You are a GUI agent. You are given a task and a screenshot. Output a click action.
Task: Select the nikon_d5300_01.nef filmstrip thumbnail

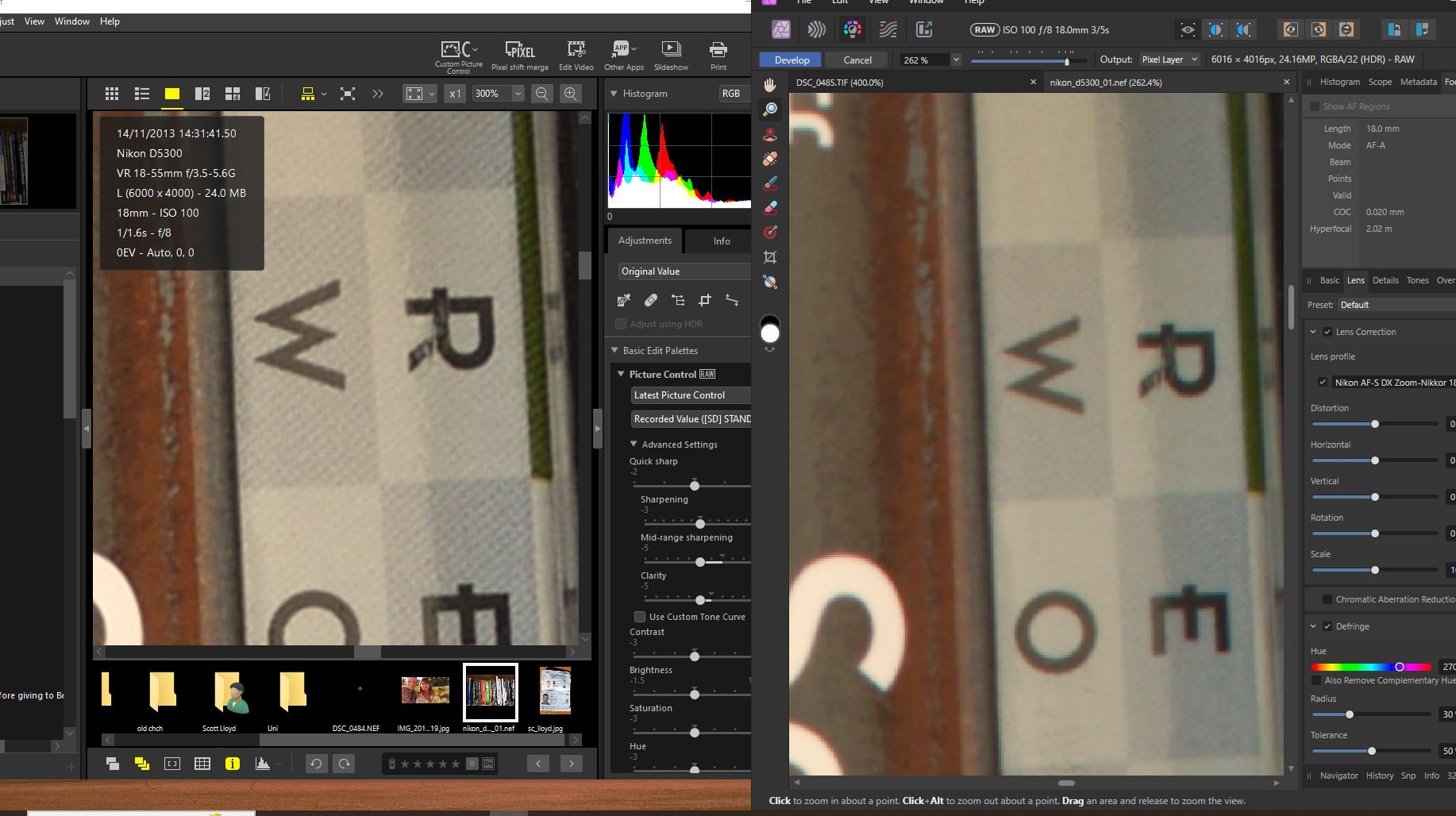[491, 692]
